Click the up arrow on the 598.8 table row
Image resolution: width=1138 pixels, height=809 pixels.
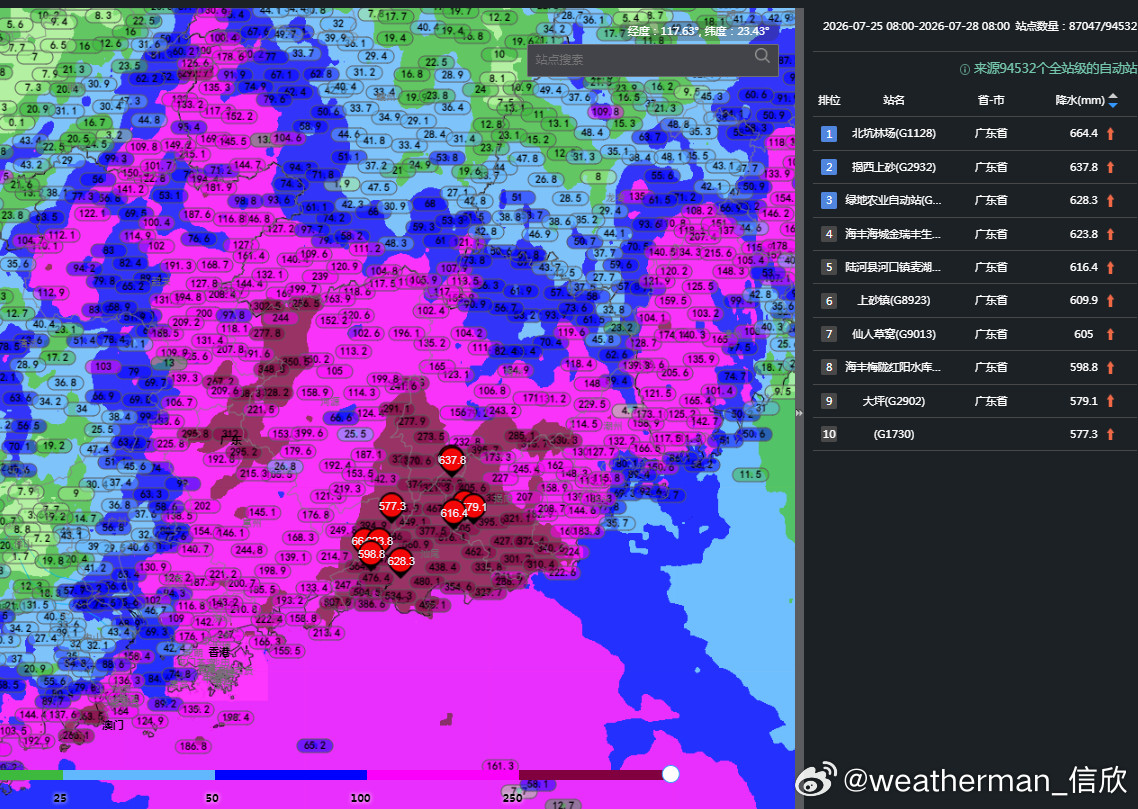(x=1110, y=367)
